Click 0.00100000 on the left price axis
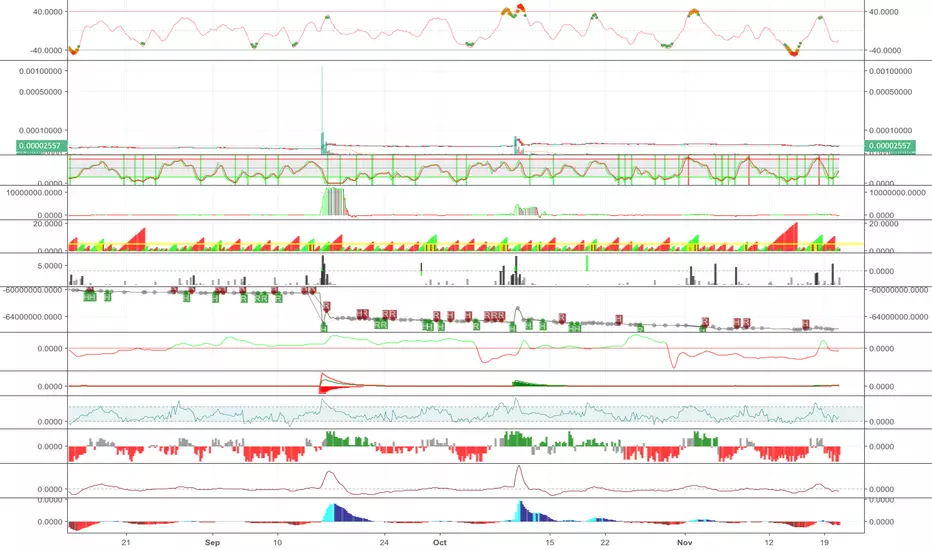Screen dimensions: 932x550 click(40, 71)
